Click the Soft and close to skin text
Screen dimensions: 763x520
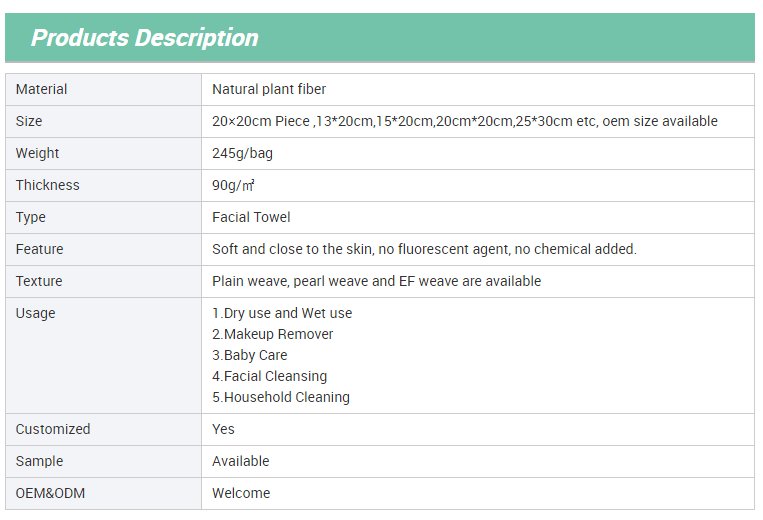(424, 249)
